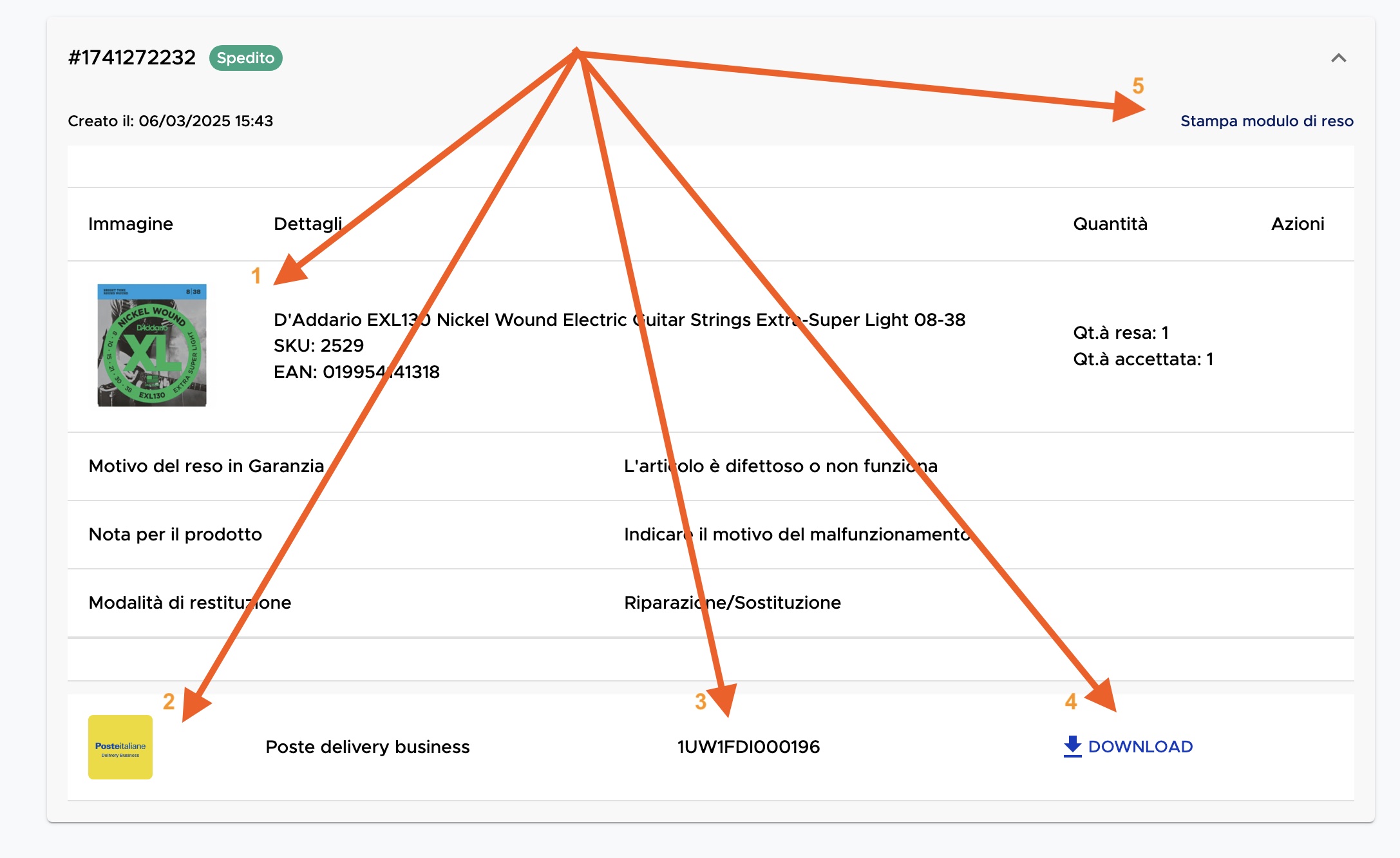Select order number #1741272232

[x=132, y=58]
